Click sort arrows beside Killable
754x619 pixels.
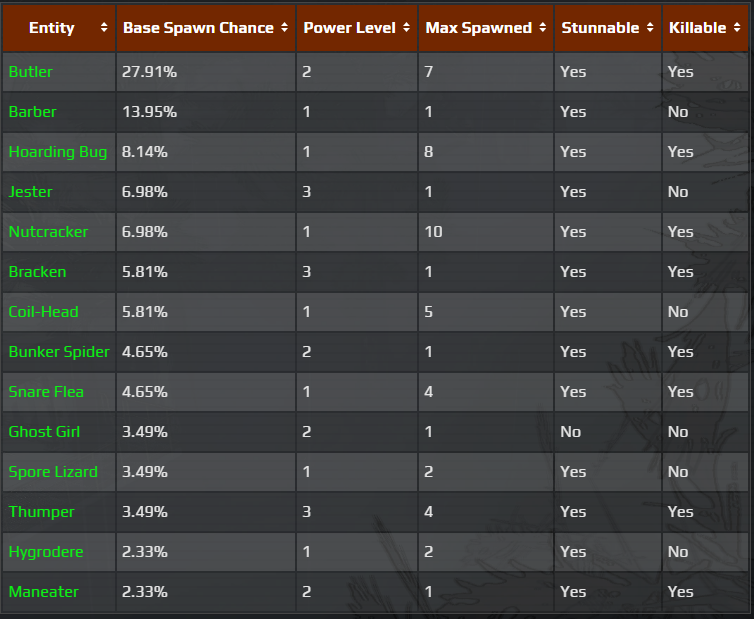pos(737,28)
